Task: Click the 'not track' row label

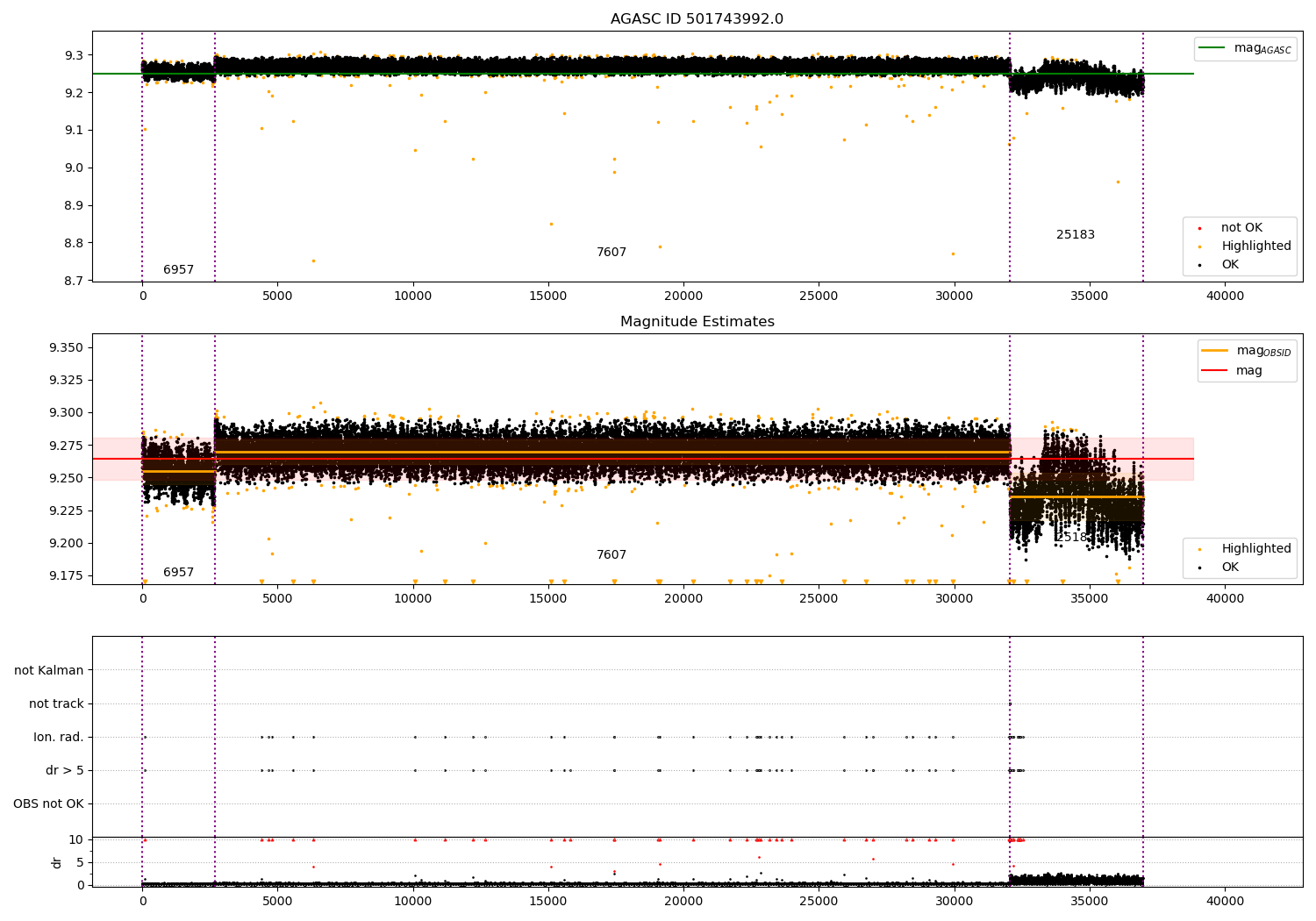Action: (x=56, y=704)
